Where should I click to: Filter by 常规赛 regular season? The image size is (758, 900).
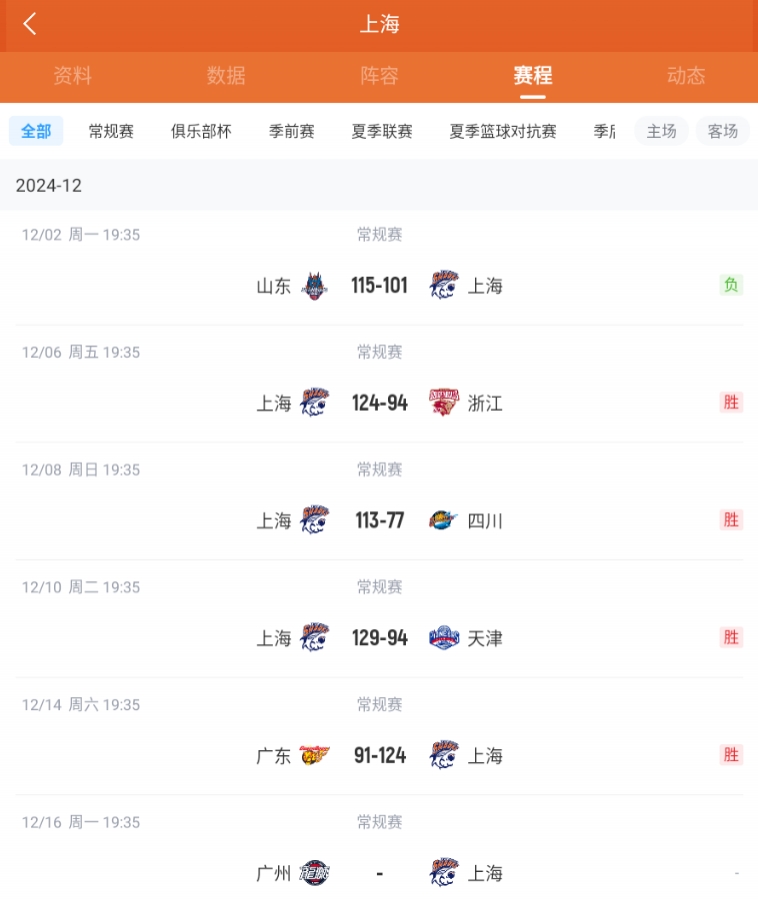click(111, 131)
